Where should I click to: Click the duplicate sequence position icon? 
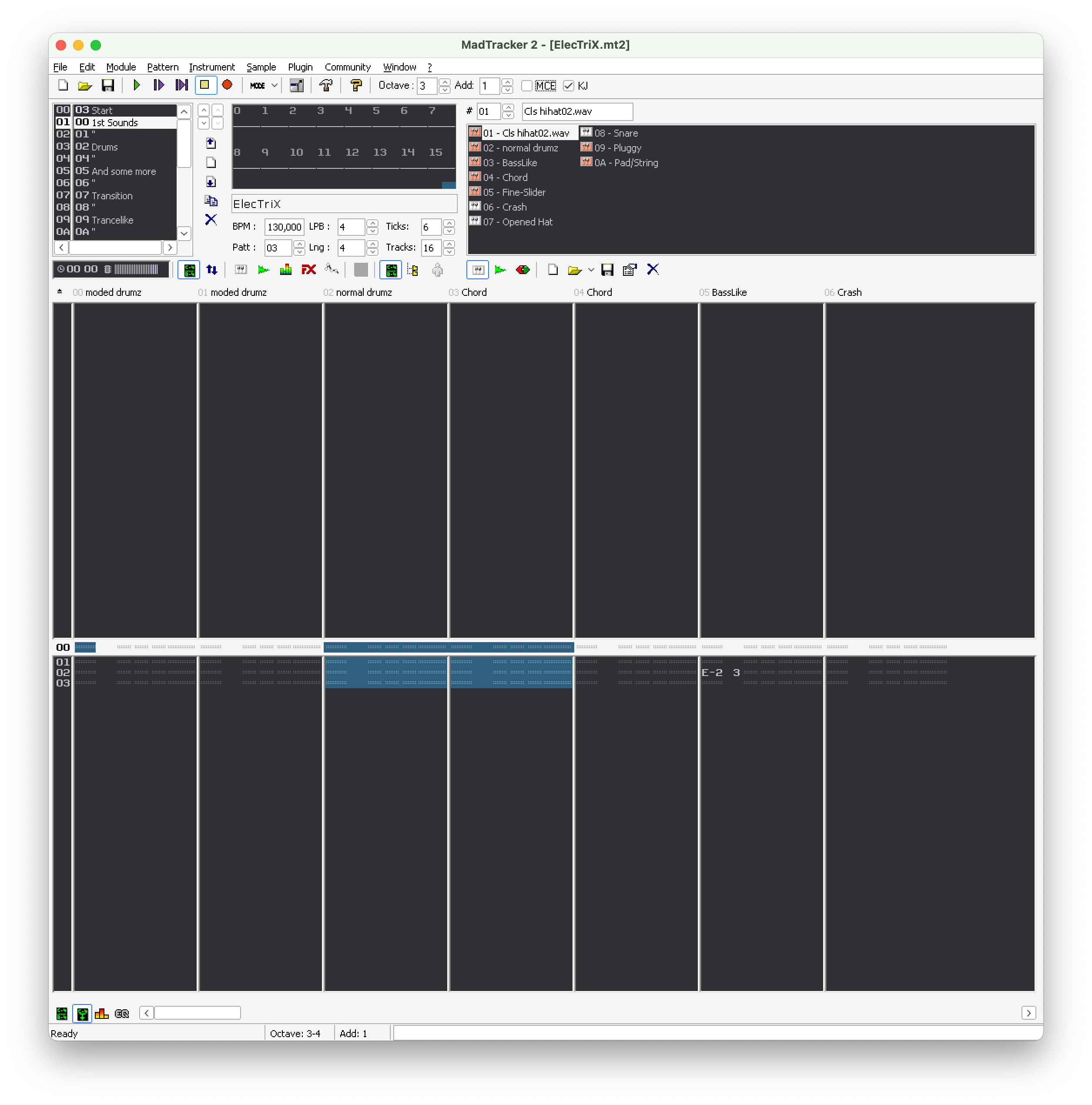coord(211,201)
